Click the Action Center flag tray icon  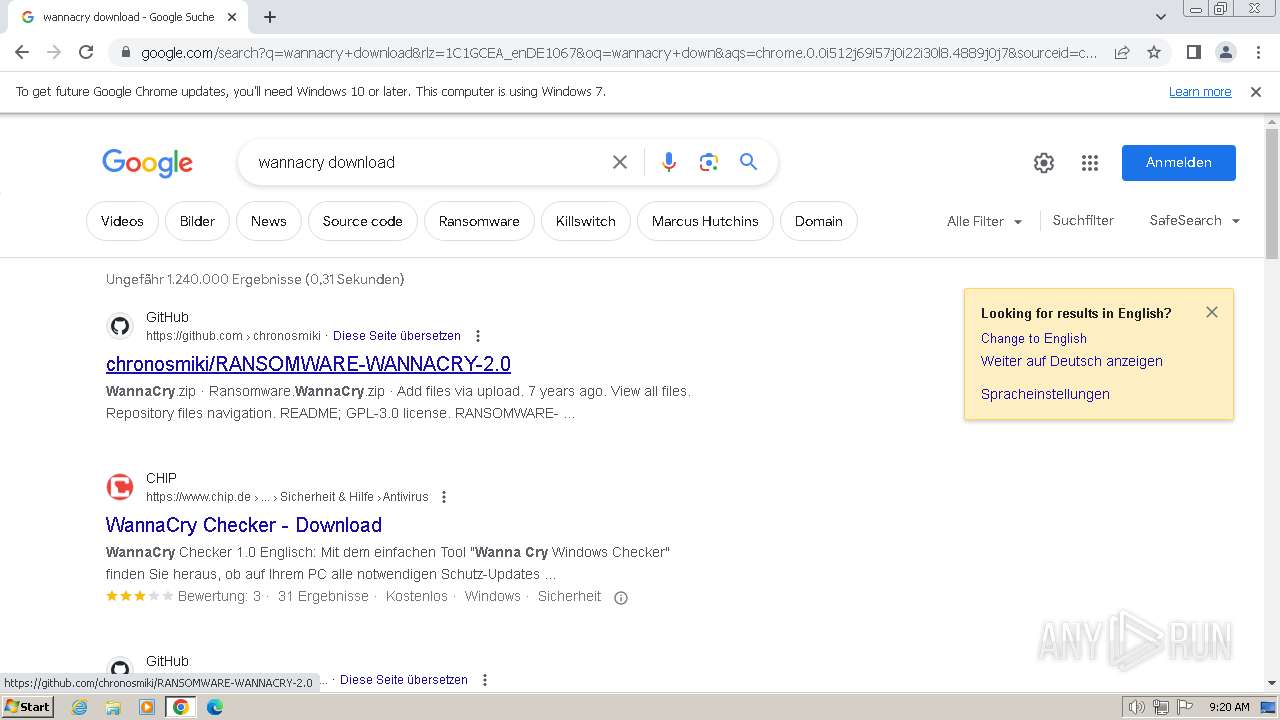tap(1184, 707)
